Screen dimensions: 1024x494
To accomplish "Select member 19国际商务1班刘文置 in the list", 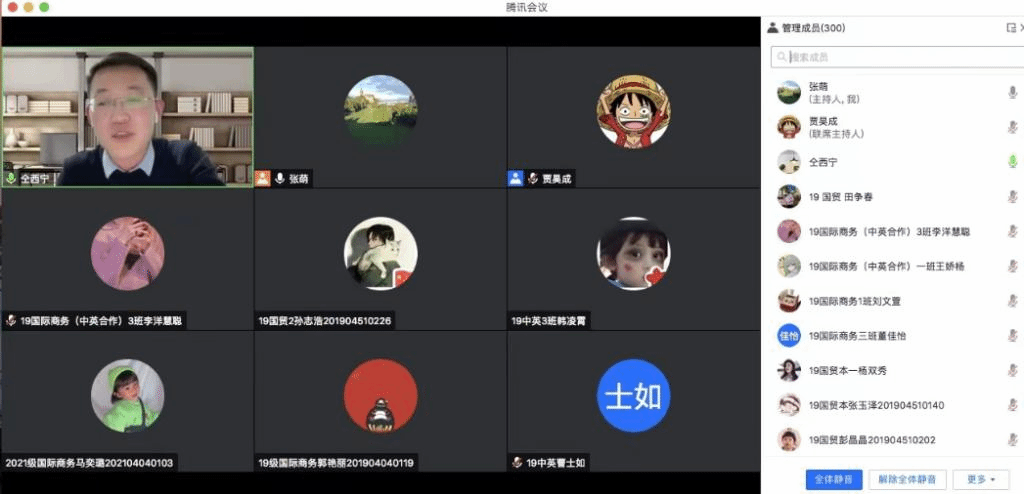I will (x=855, y=301).
